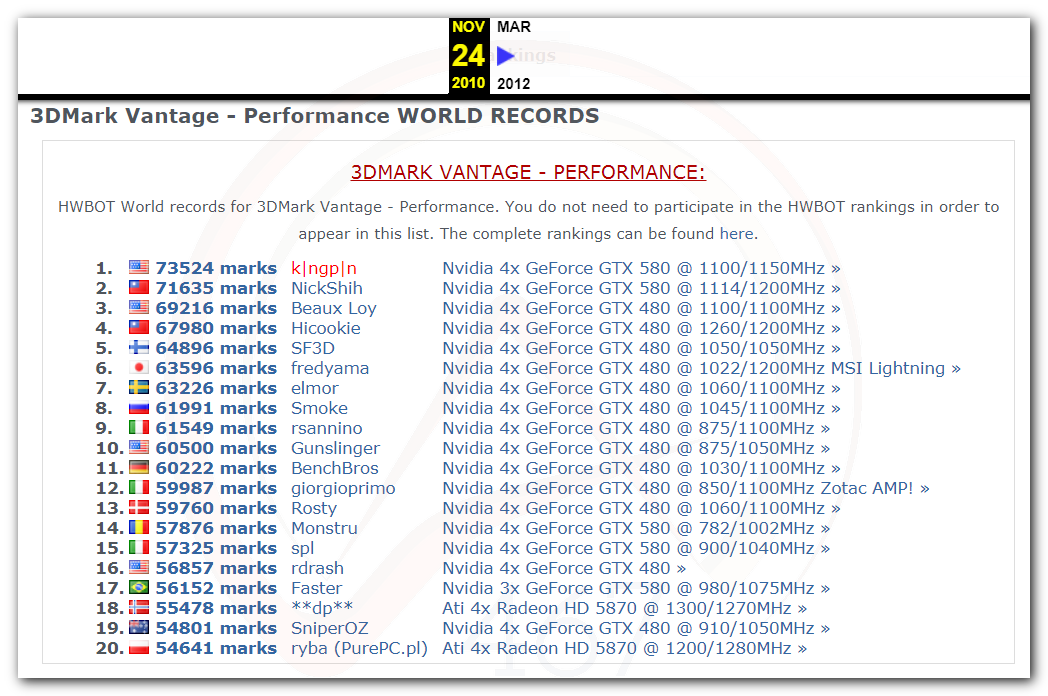Open giorgioprimo's profile link

[343, 488]
